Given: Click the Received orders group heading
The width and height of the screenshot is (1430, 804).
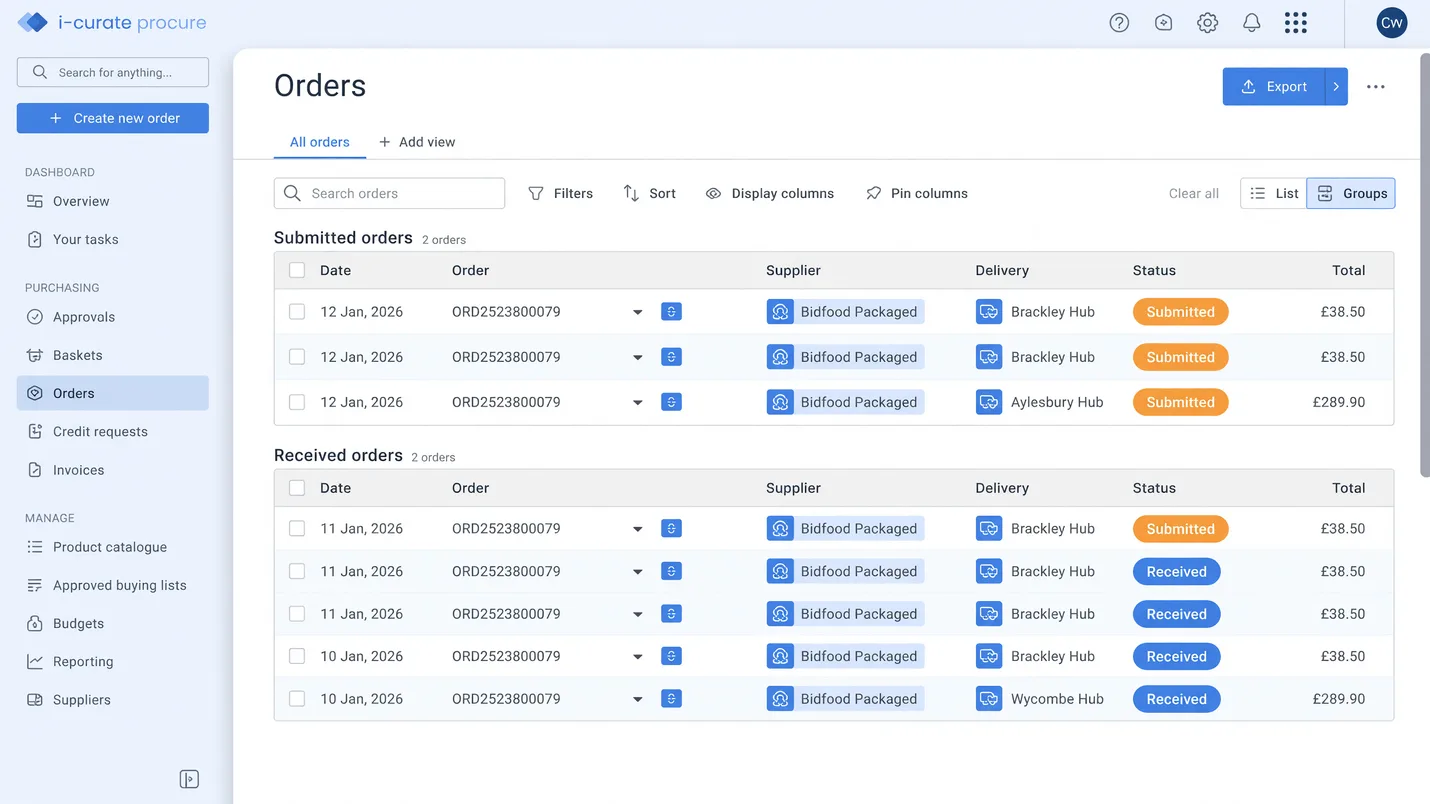Looking at the screenshot, I should point(338,455).
